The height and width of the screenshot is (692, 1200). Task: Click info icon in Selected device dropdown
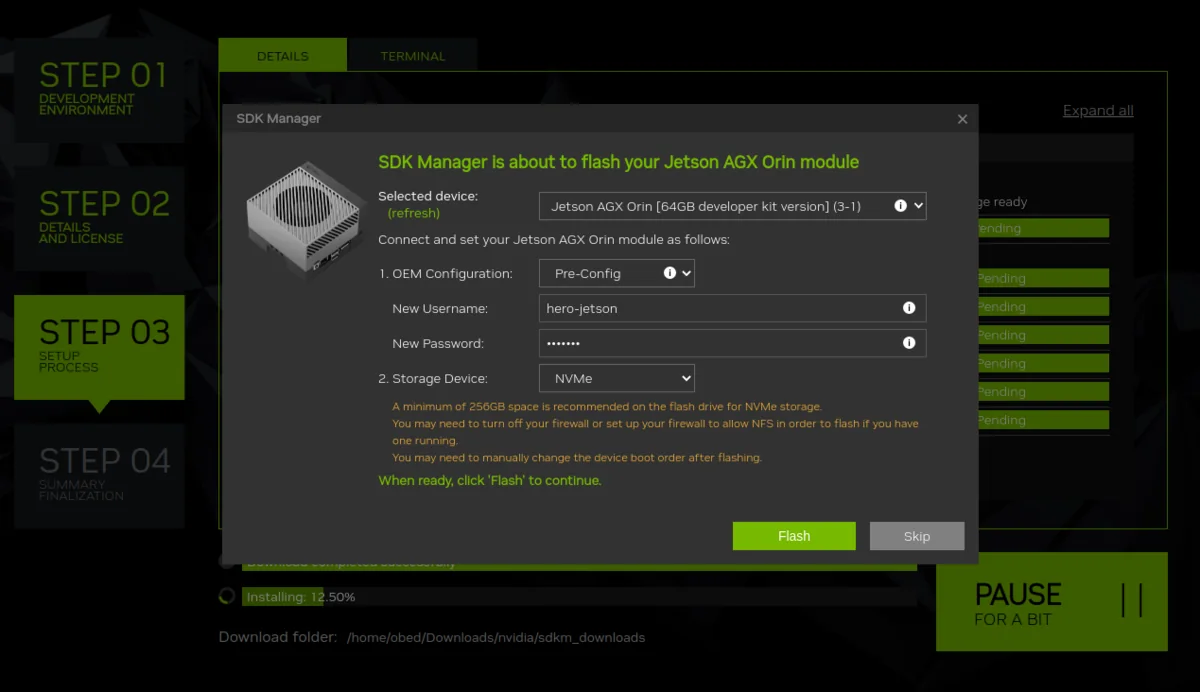click(x=900, y=206)
